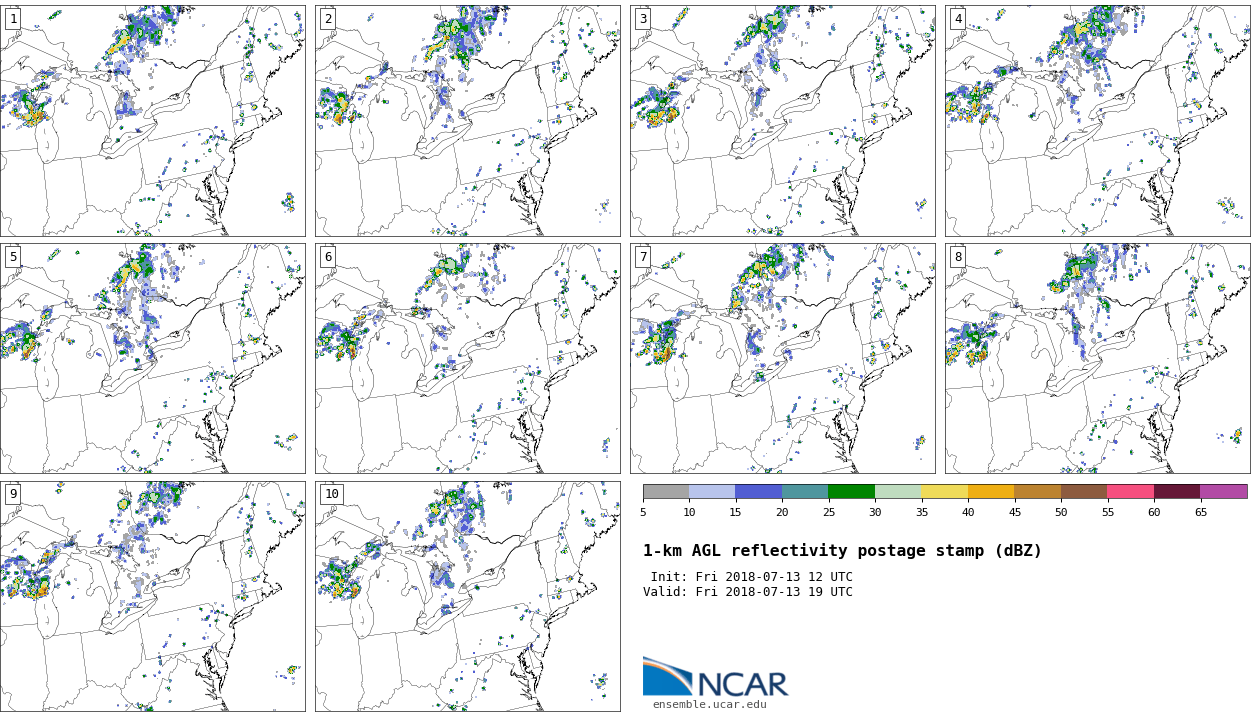
Task: Click the light blue 10-15 dBZ swatch
Action: click(x=712, y=491)
